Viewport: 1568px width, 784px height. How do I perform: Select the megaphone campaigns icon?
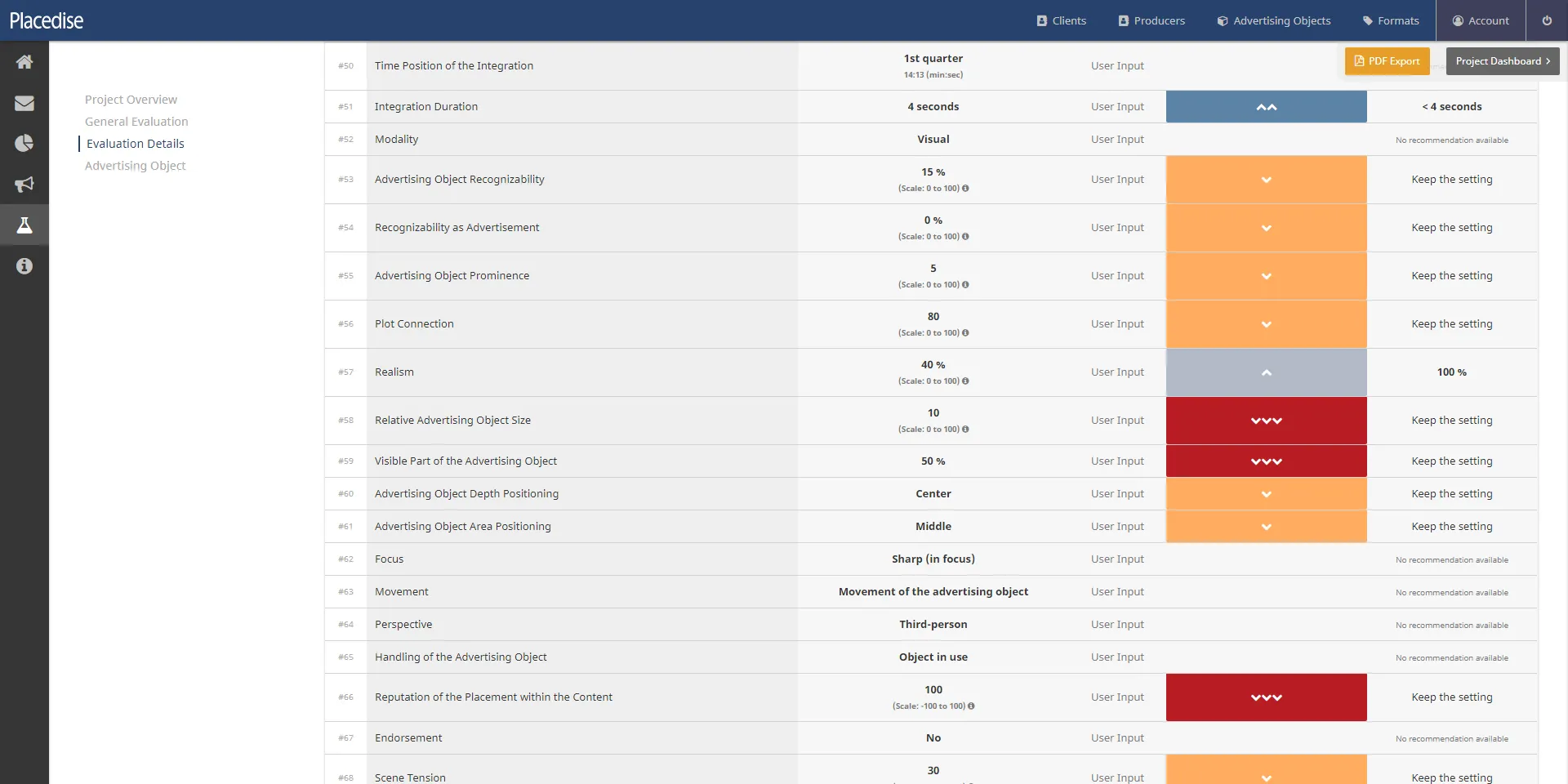[24, 184]
